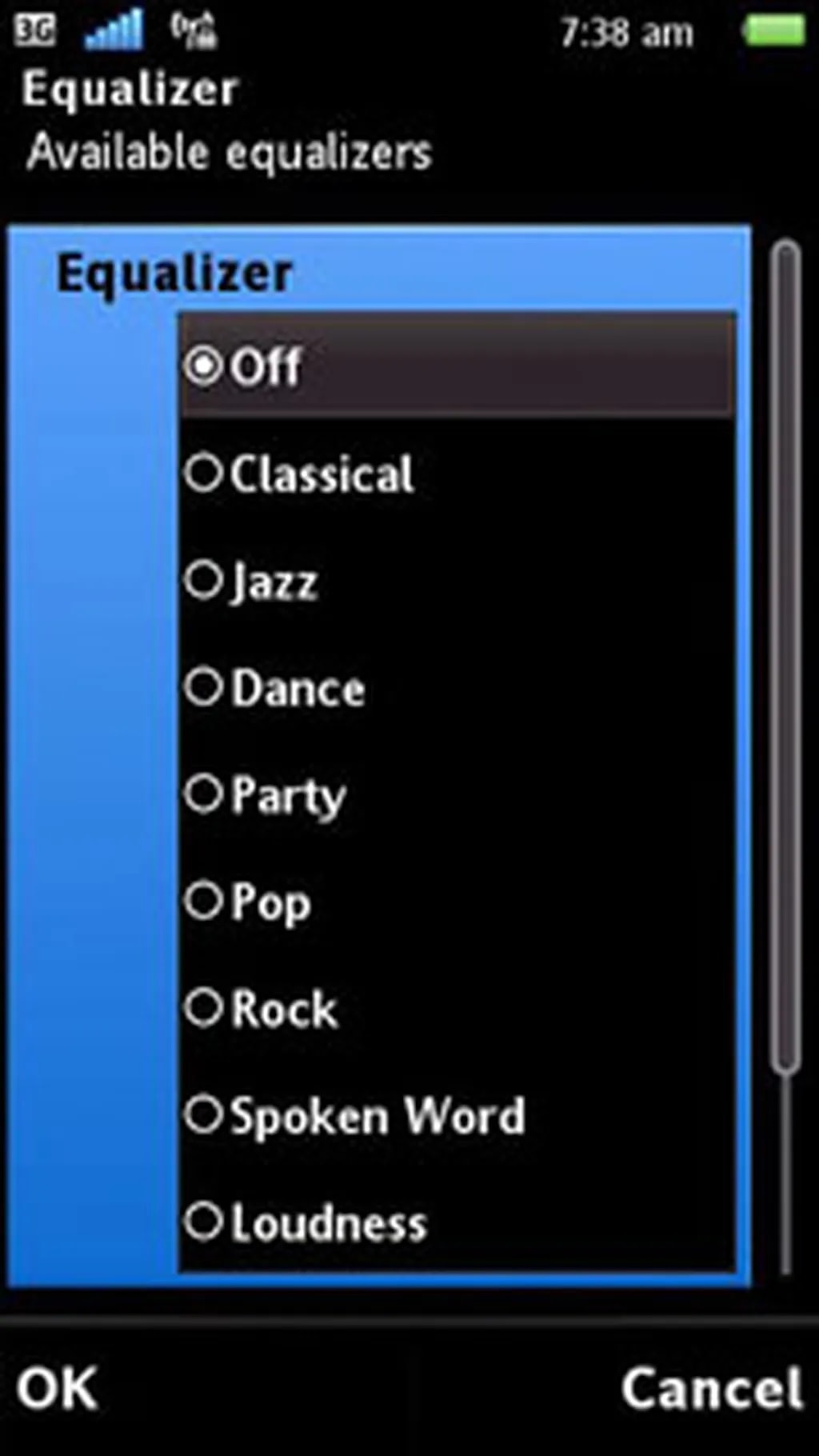Enable the Dance equalizer preset
Screen dimensions: 819x1456
[x=203, y=686]
